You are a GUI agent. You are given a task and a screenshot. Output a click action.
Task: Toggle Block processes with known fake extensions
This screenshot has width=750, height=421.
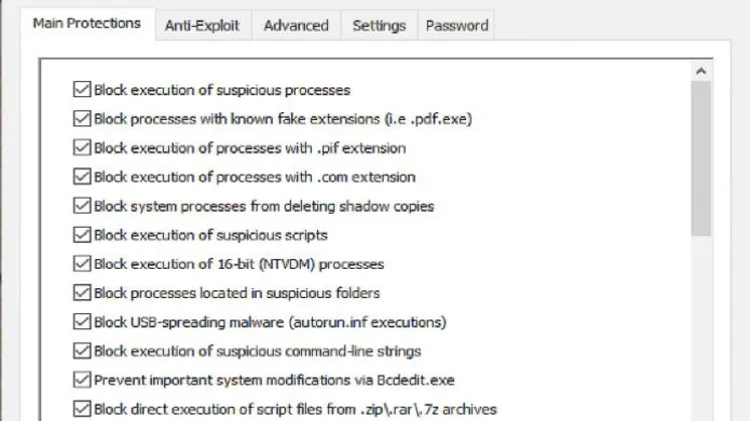pos(82,118)
